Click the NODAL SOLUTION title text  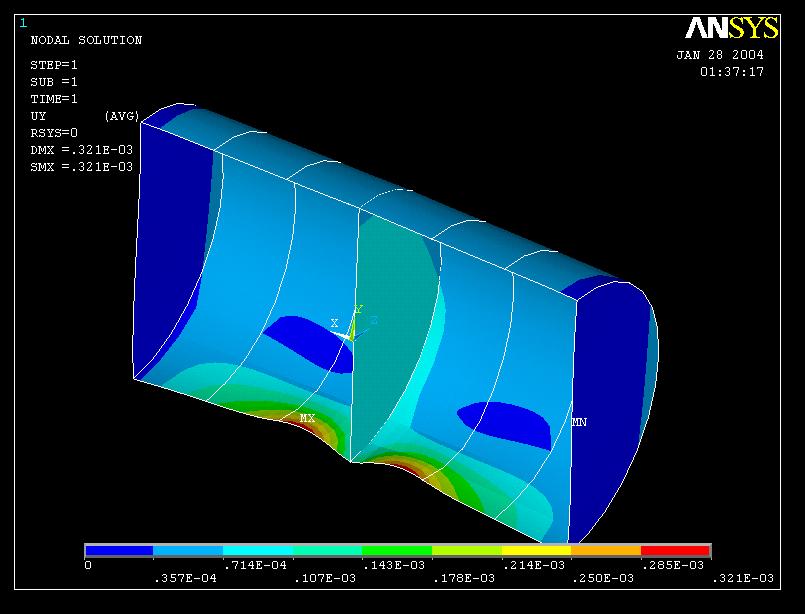click(x=86, y=40)
